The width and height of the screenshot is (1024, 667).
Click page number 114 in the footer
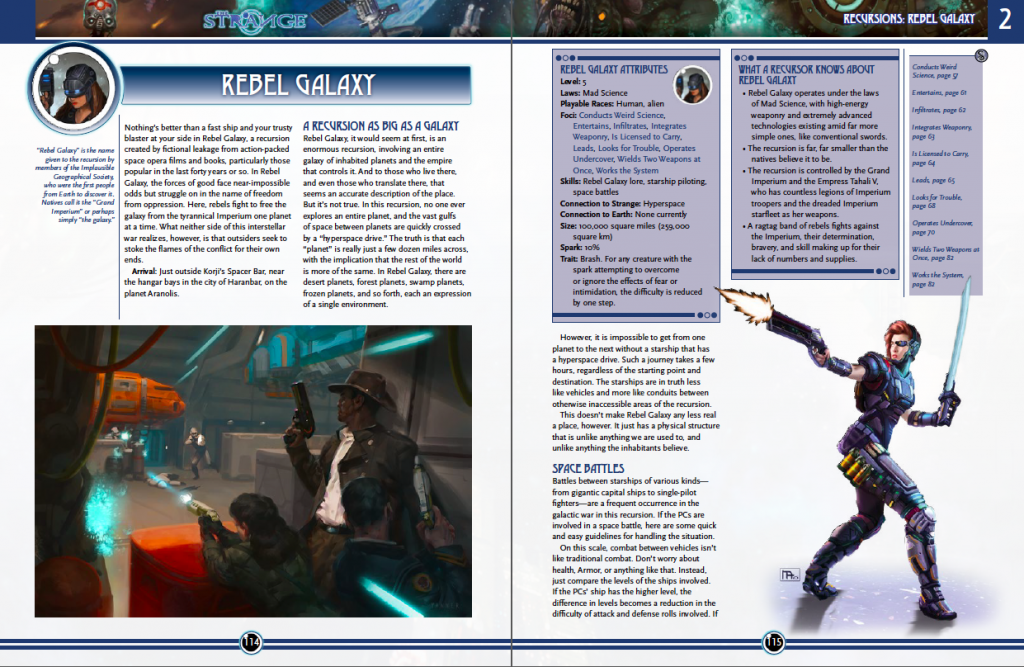coord(251,643)
